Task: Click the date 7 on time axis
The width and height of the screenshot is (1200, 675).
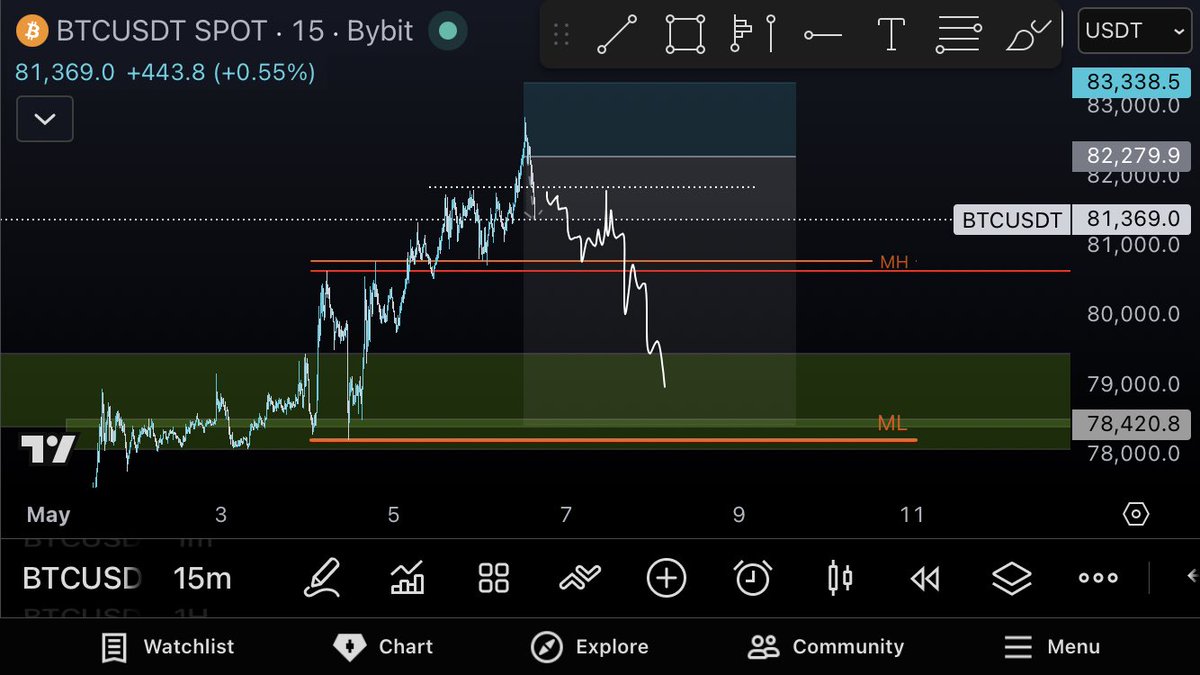Action: click(566, 515)
